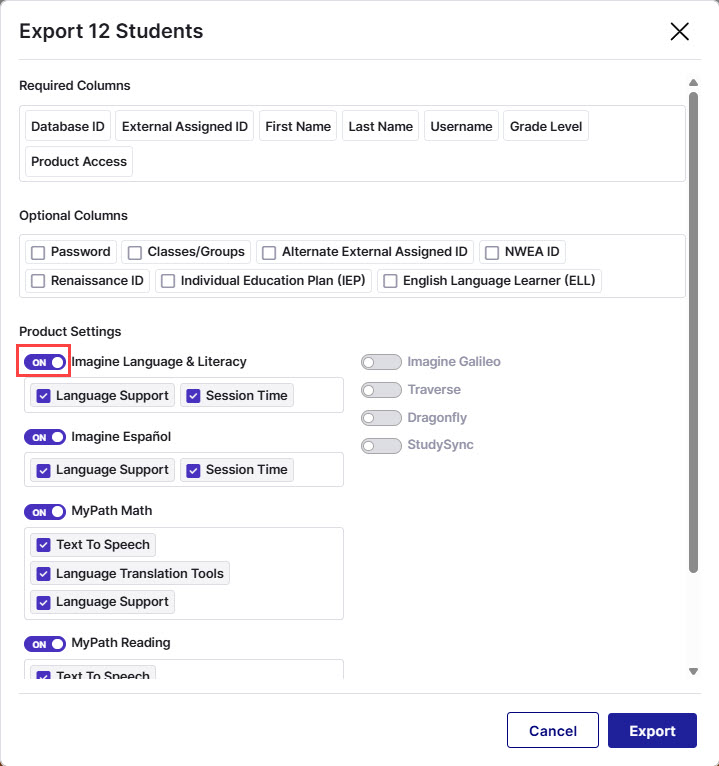719x766 pixels.
Task: Click the Last Name column chip
Action: click(x=381, y=127)
